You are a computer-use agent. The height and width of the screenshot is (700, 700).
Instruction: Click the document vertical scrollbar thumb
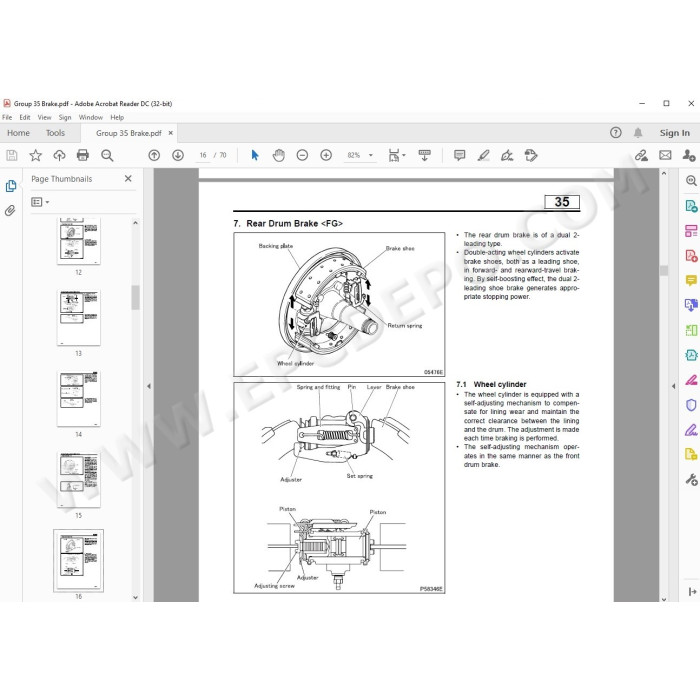tap(664, 271)
